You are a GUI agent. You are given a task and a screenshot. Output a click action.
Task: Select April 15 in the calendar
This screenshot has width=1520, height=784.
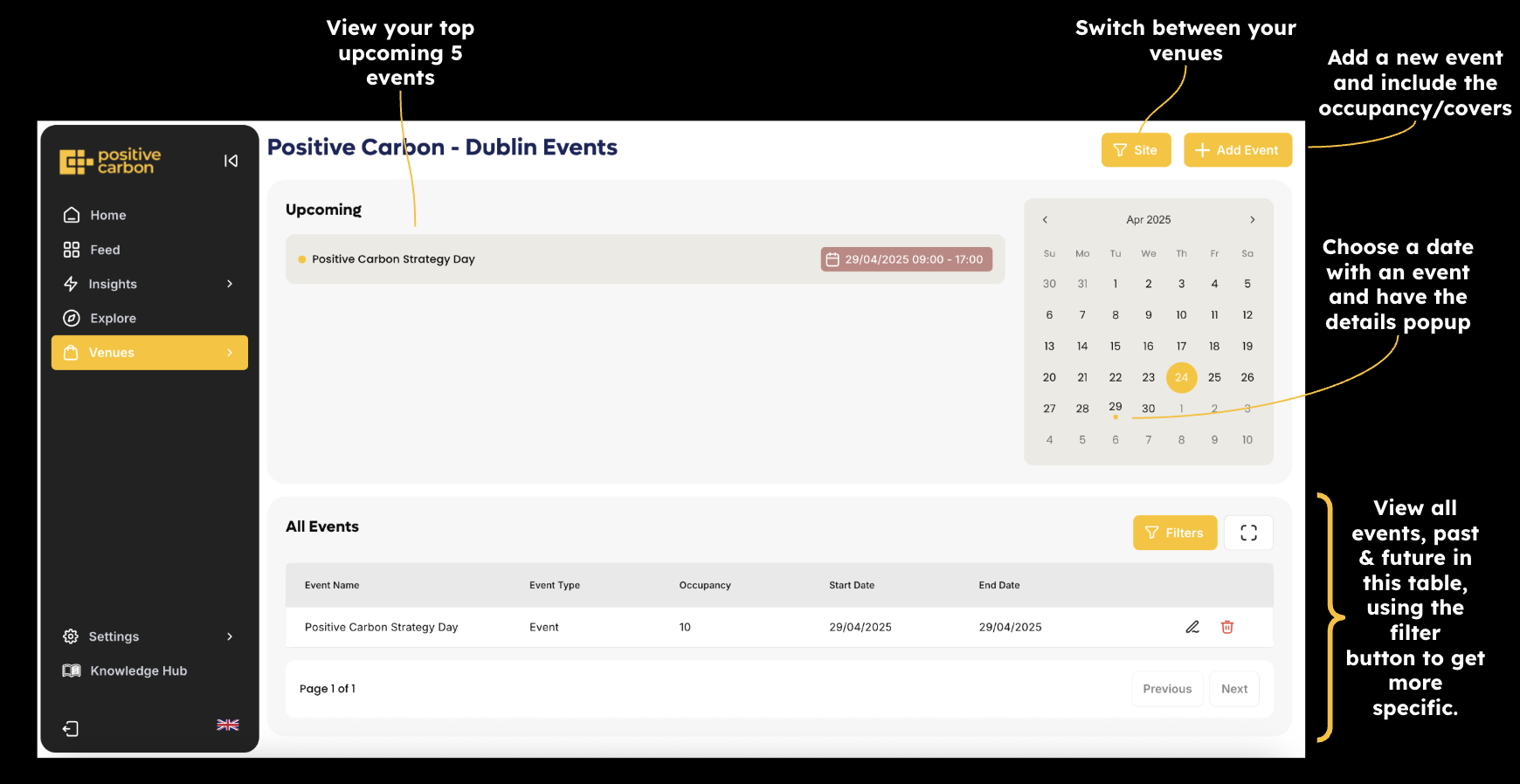click(x=1116, y=347)
